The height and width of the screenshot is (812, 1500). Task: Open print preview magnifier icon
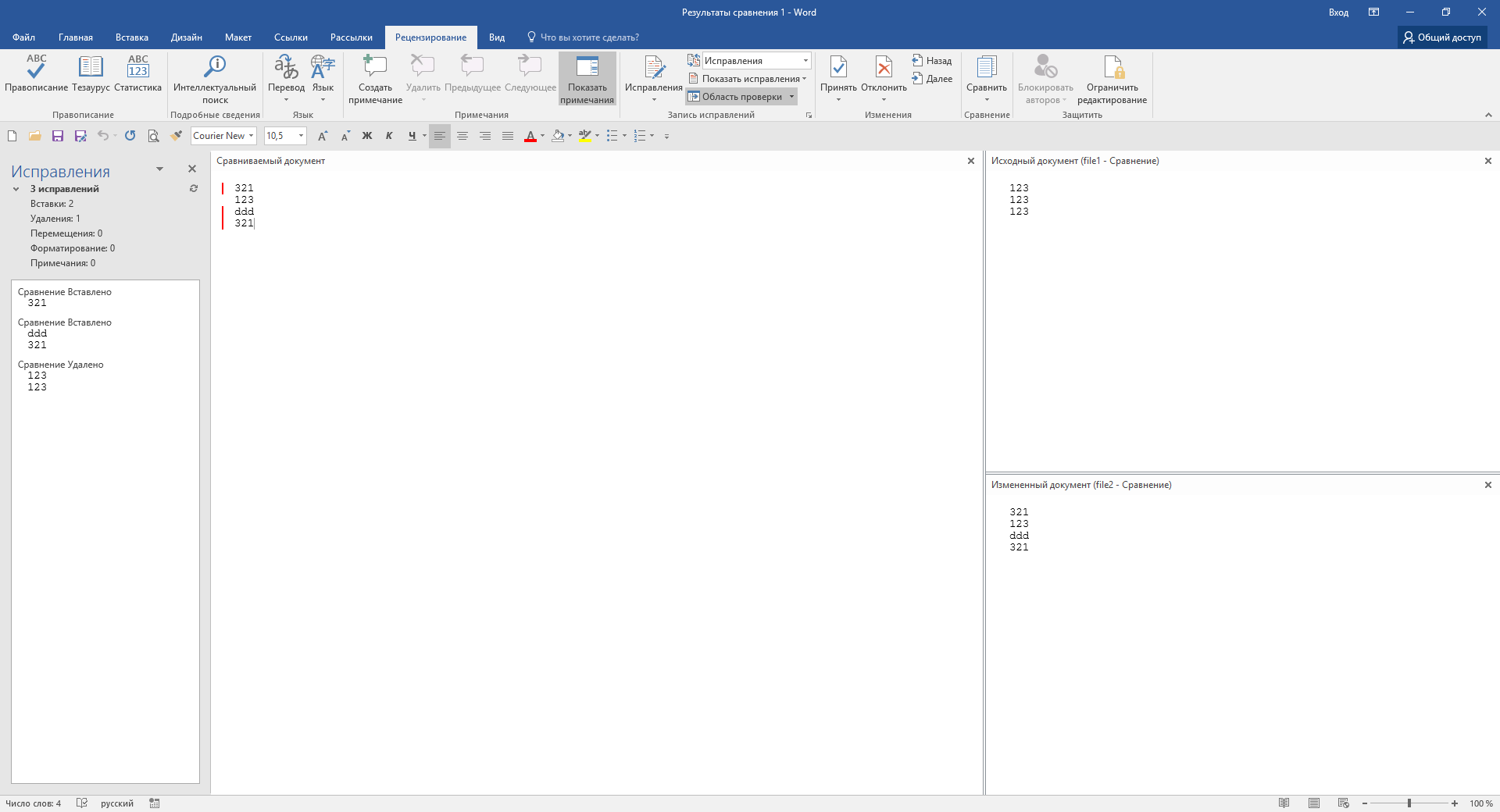pyautogui.click(x=153, y=136)
